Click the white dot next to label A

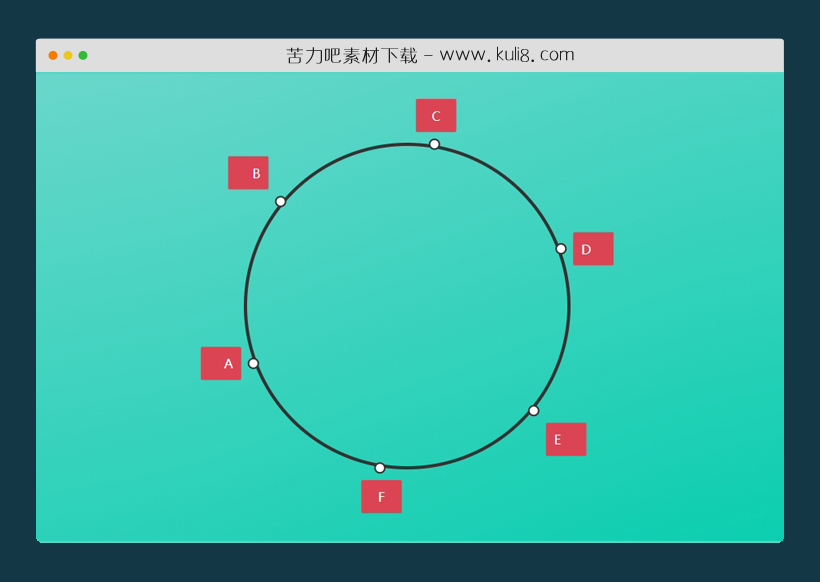click(x=253, y=363)
